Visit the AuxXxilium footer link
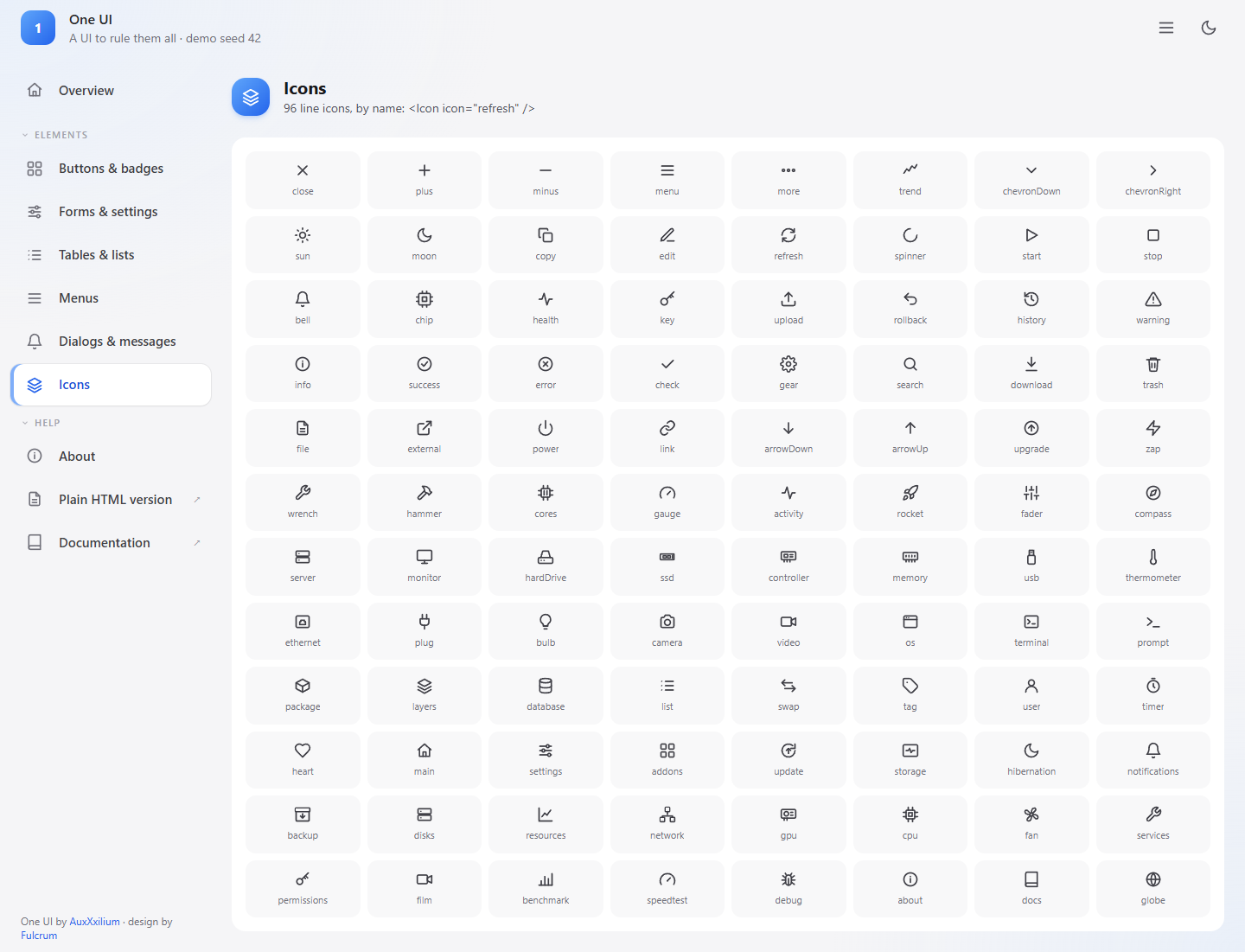The width and height of the screenshot is (1245, 952). 95,922
